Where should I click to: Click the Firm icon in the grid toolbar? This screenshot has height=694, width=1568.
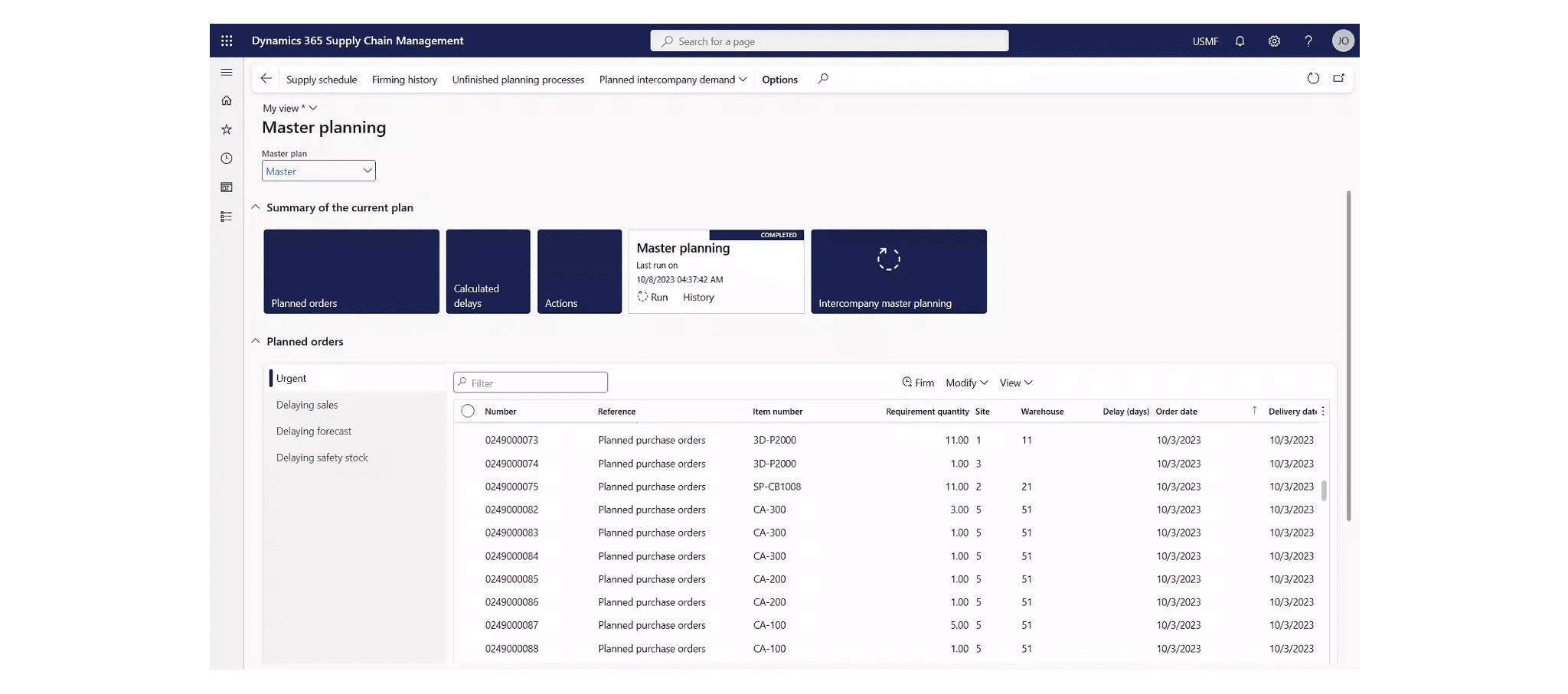(x=907, y=382)
